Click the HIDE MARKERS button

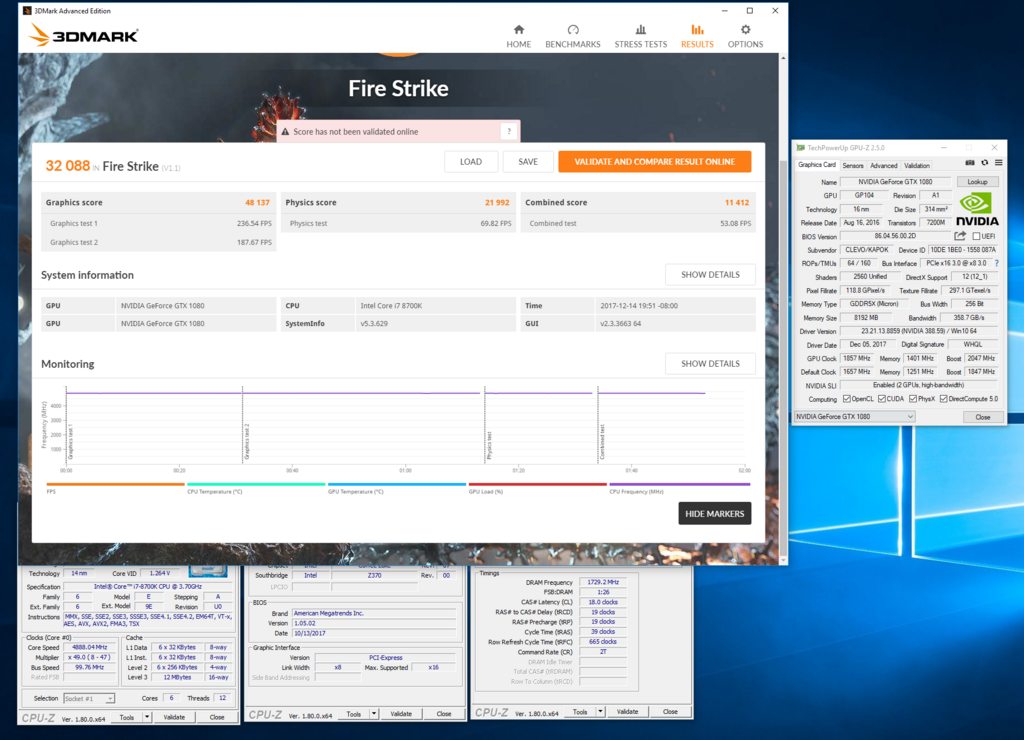(x=714, y=513)
